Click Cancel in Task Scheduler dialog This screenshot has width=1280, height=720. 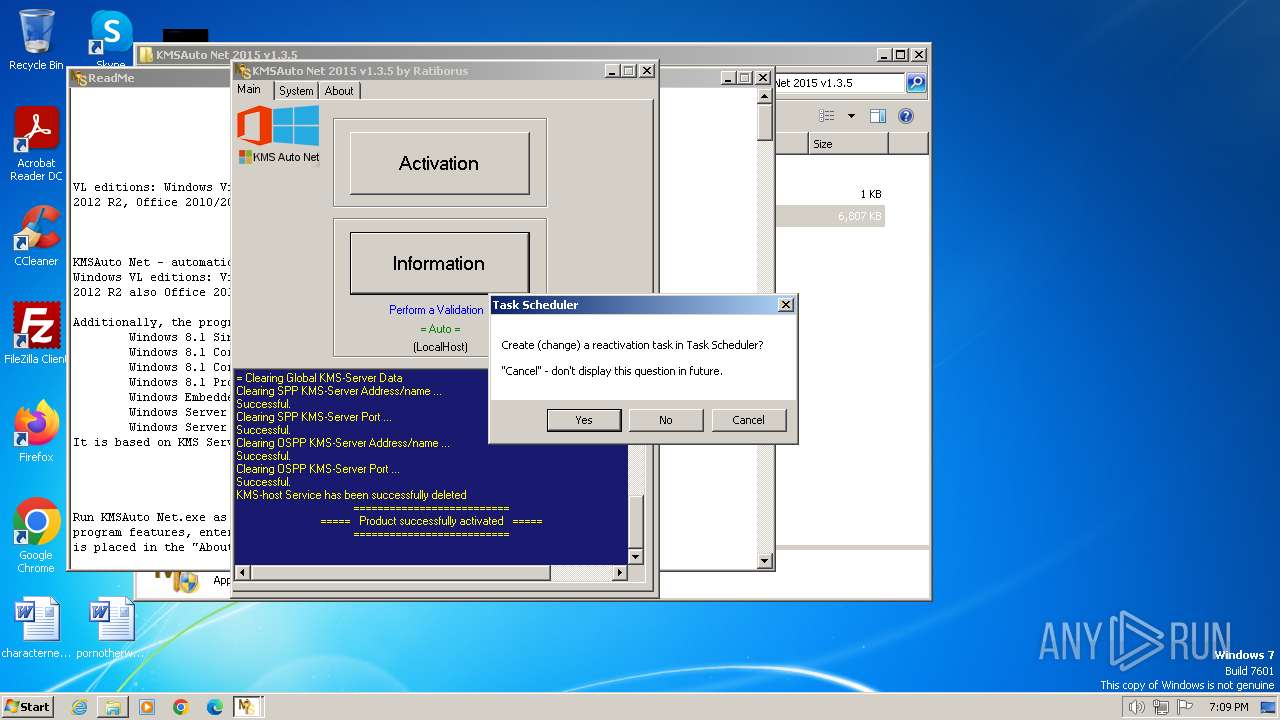(748, 420)
